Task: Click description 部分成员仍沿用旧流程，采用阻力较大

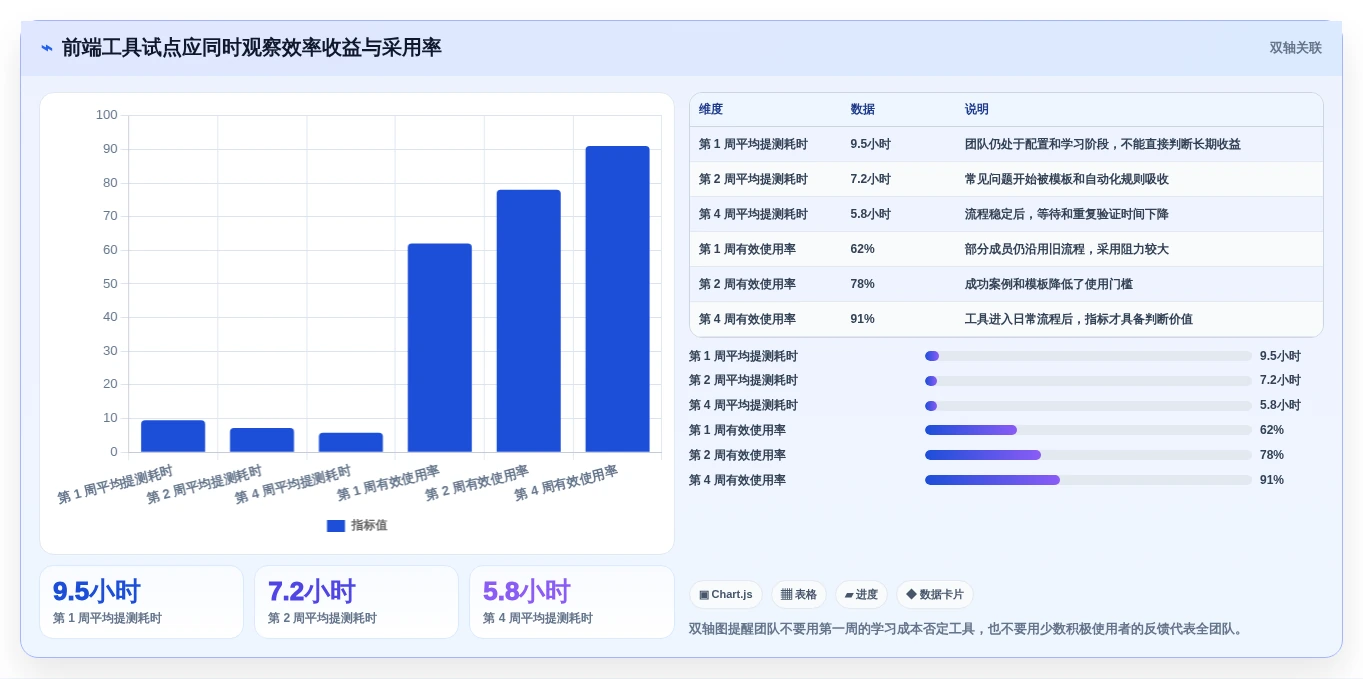Action: pyautogui.click(x=1066, y=249)
